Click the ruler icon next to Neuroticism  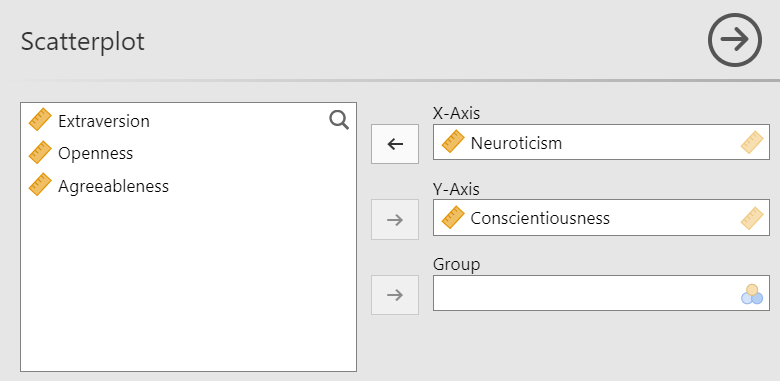point(453,142)
